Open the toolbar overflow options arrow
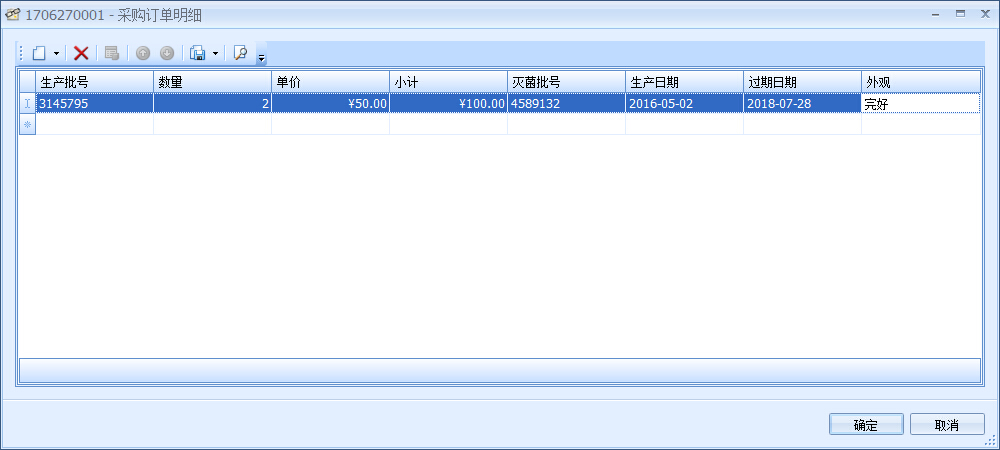 point(261,57)
